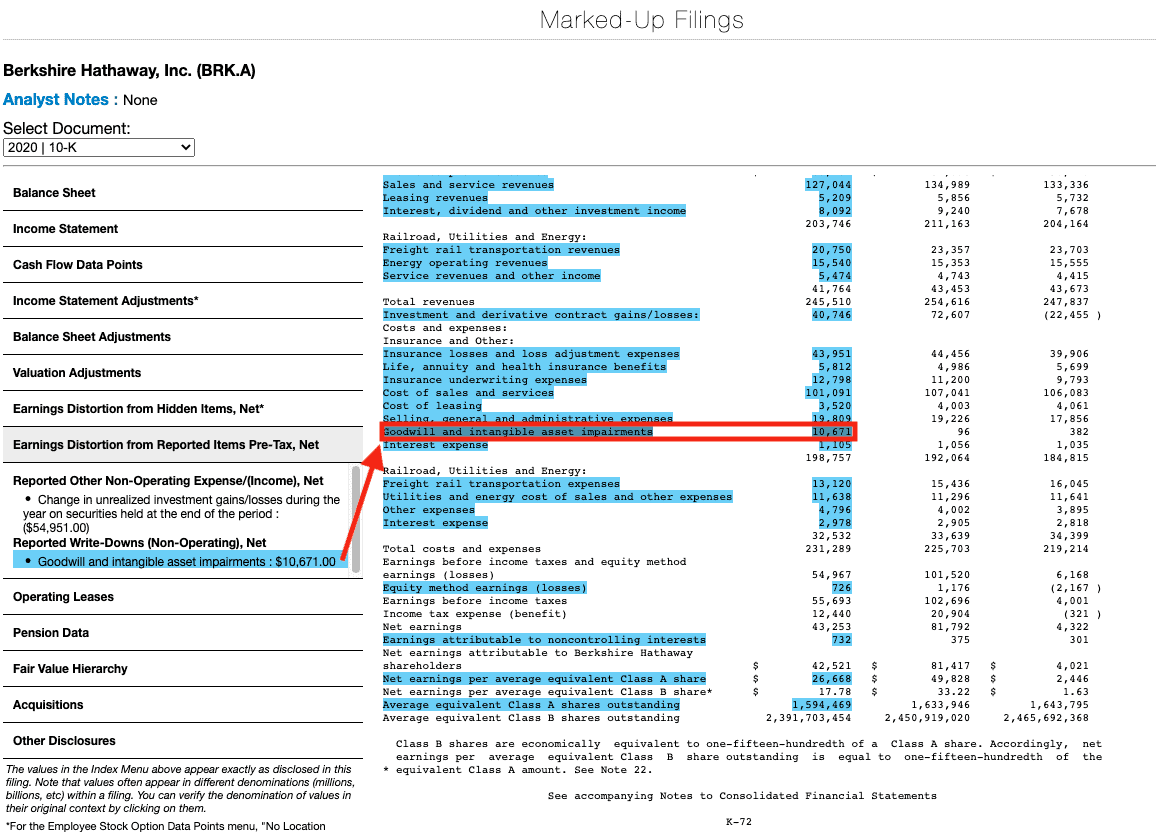
Task: Open the Income Statement section
Action: pos(183,229)
